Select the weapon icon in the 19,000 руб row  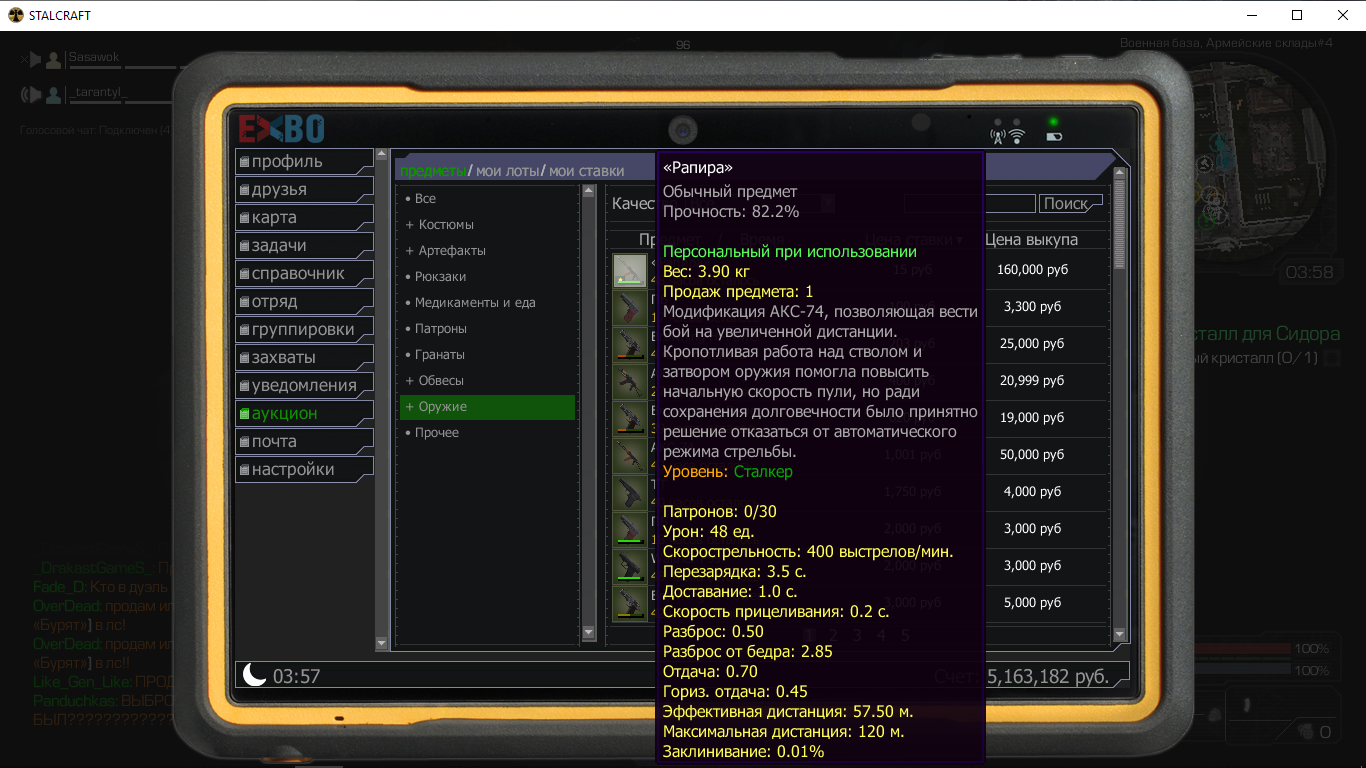click(x=630, y=419)
